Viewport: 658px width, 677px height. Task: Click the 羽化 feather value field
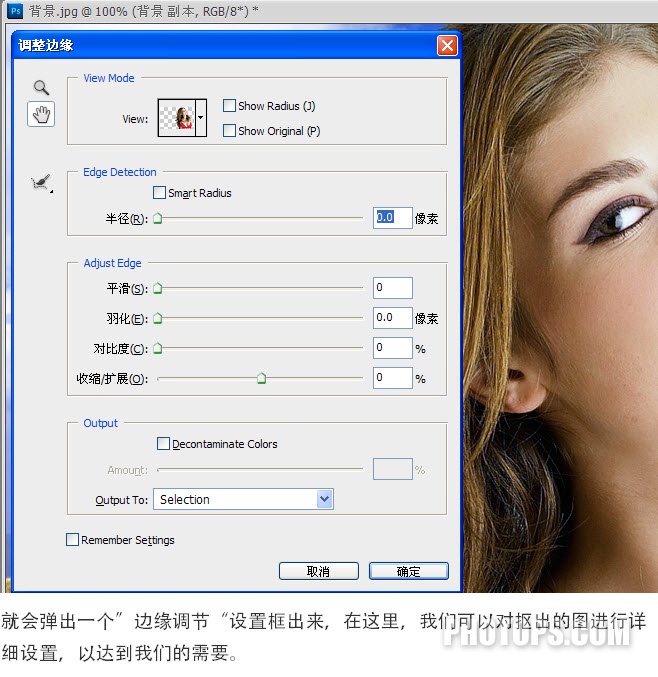[x=392, y=318]
